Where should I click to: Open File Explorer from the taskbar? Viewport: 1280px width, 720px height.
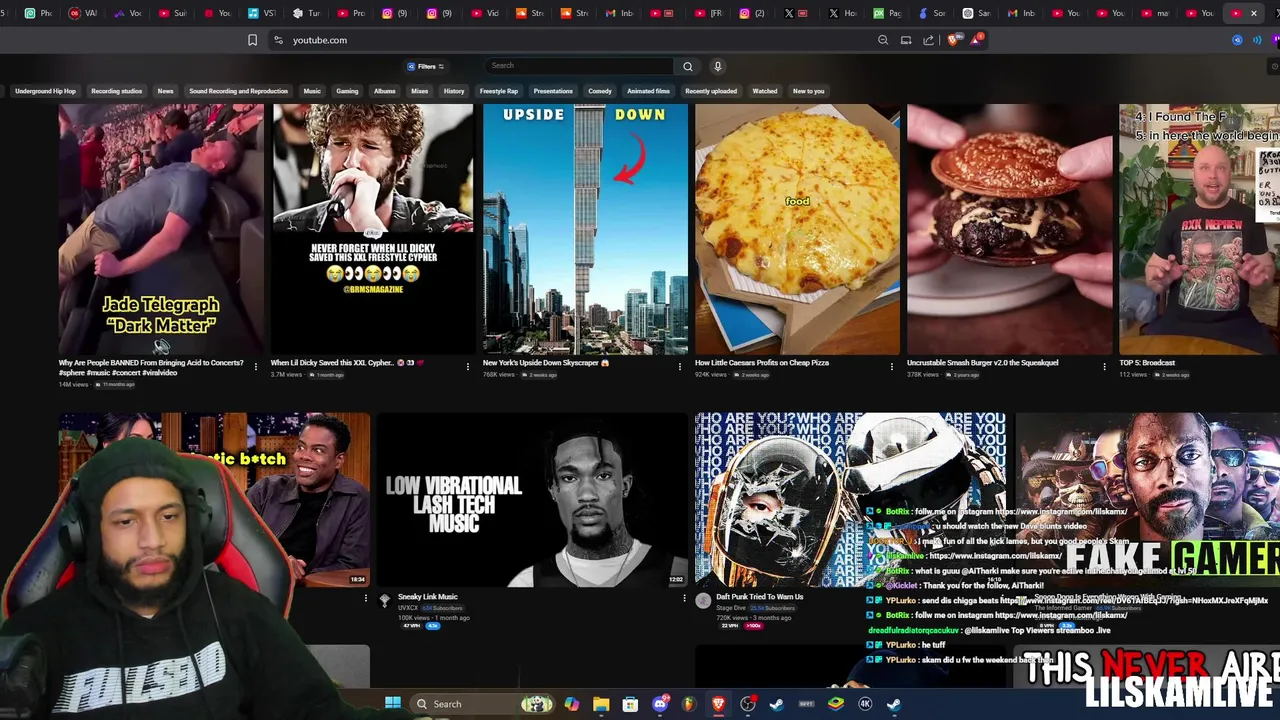click(601, 704)
